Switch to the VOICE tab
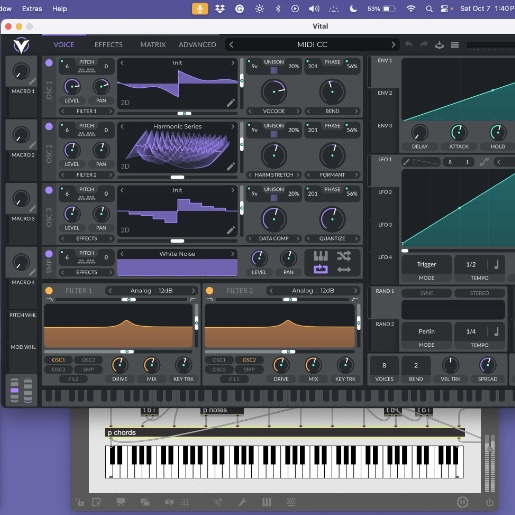515x515 pixels. [x=64, y=45]
